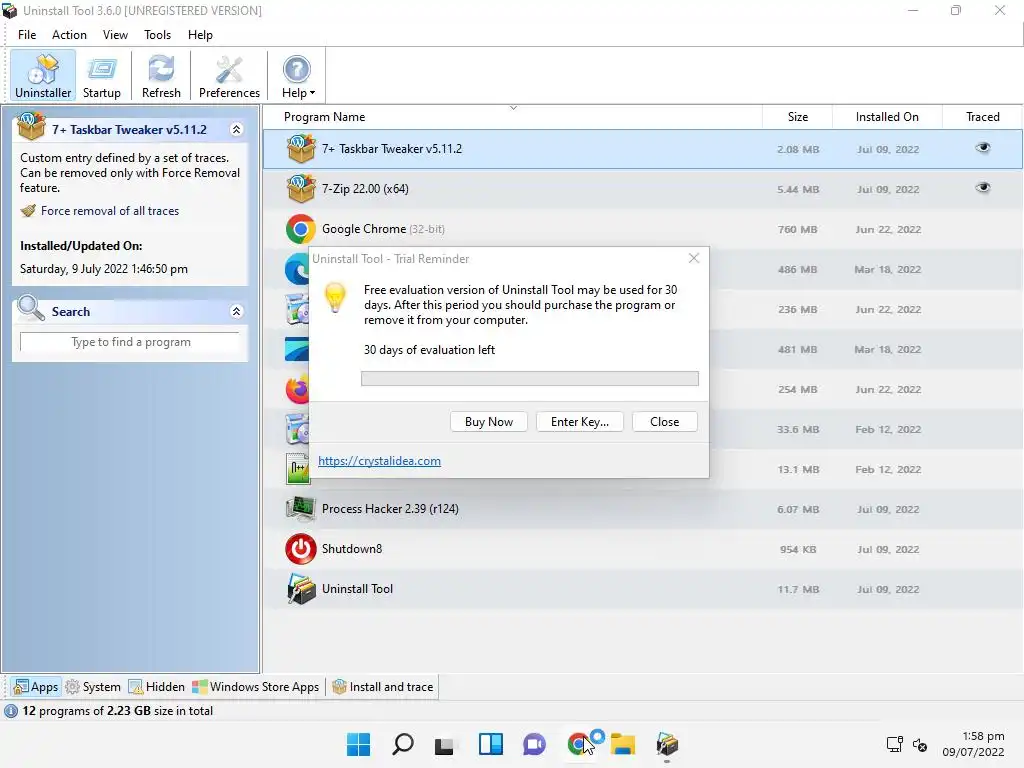Click Process Hacker 2.39 (r124) name
1024x768 pixels.
[x=390, y=509]
